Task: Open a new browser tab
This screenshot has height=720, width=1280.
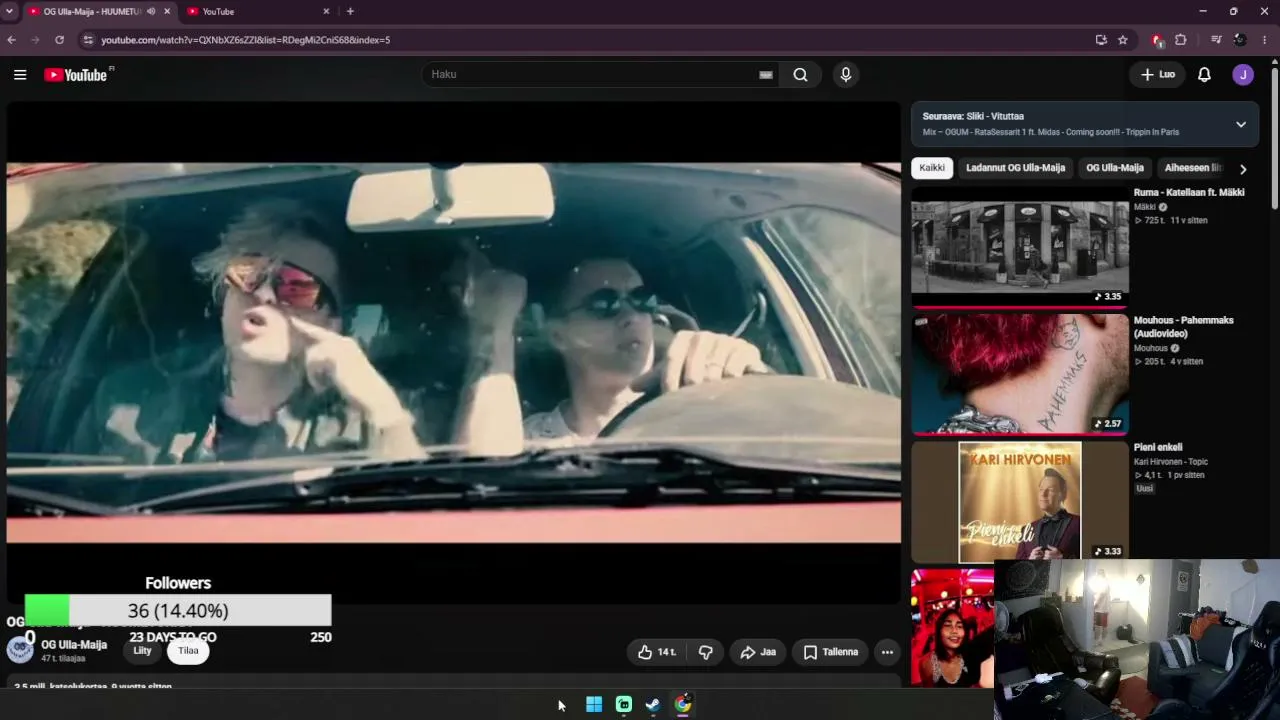Action: (350, 11)
